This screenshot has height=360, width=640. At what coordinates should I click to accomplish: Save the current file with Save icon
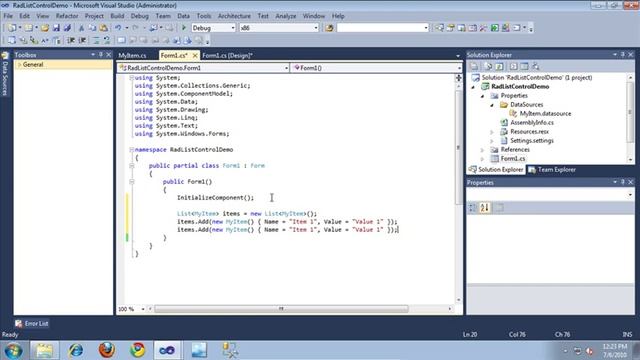pos(56,28)
